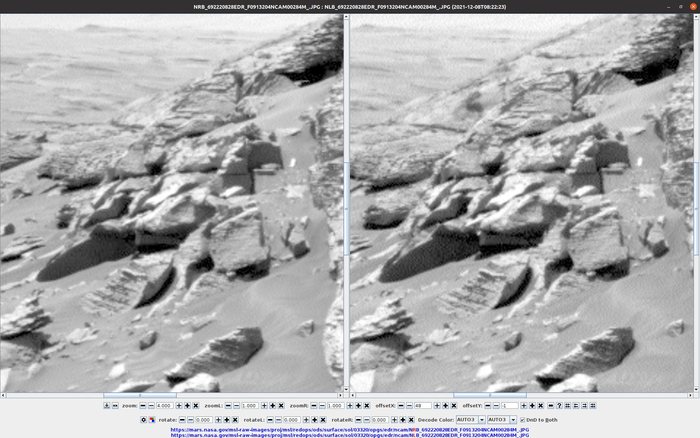The height and width of the screenshot is (438, 700).
Task: Click the bold plus button for zoomL
Action: [272, 406]
